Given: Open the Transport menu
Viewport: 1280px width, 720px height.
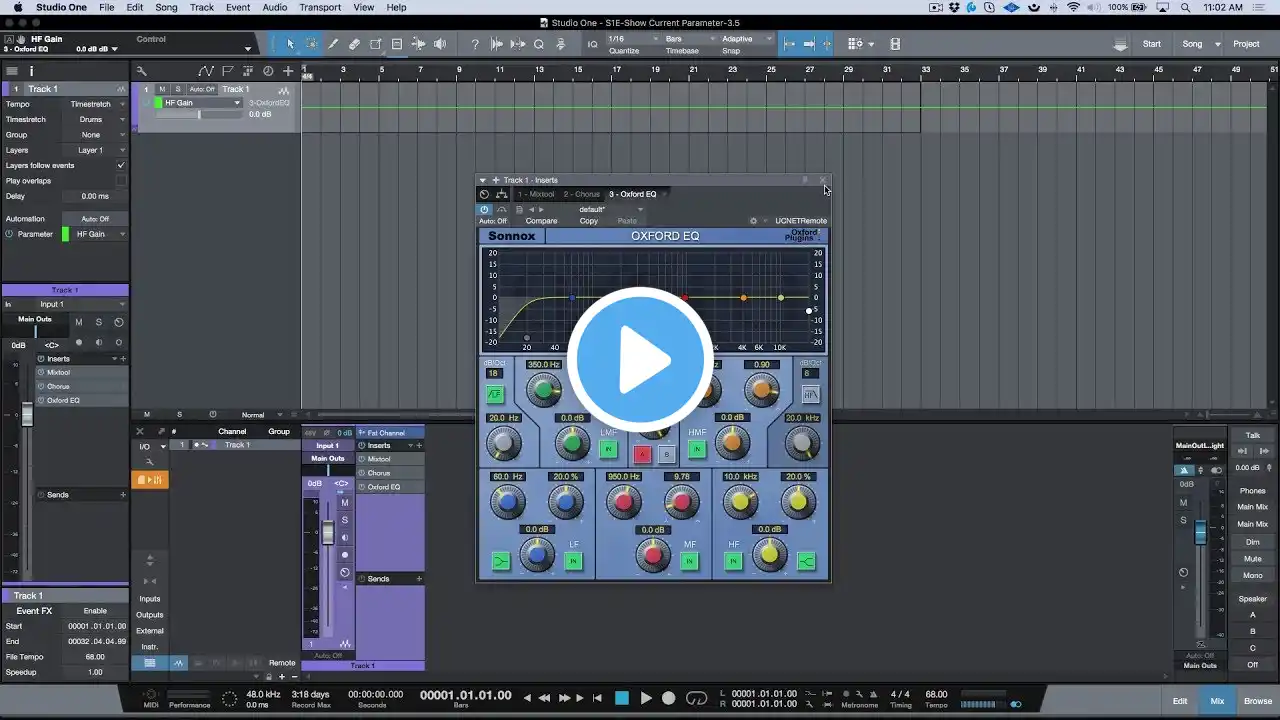Looking at the screenshot, I should click(x=320, y=7).
